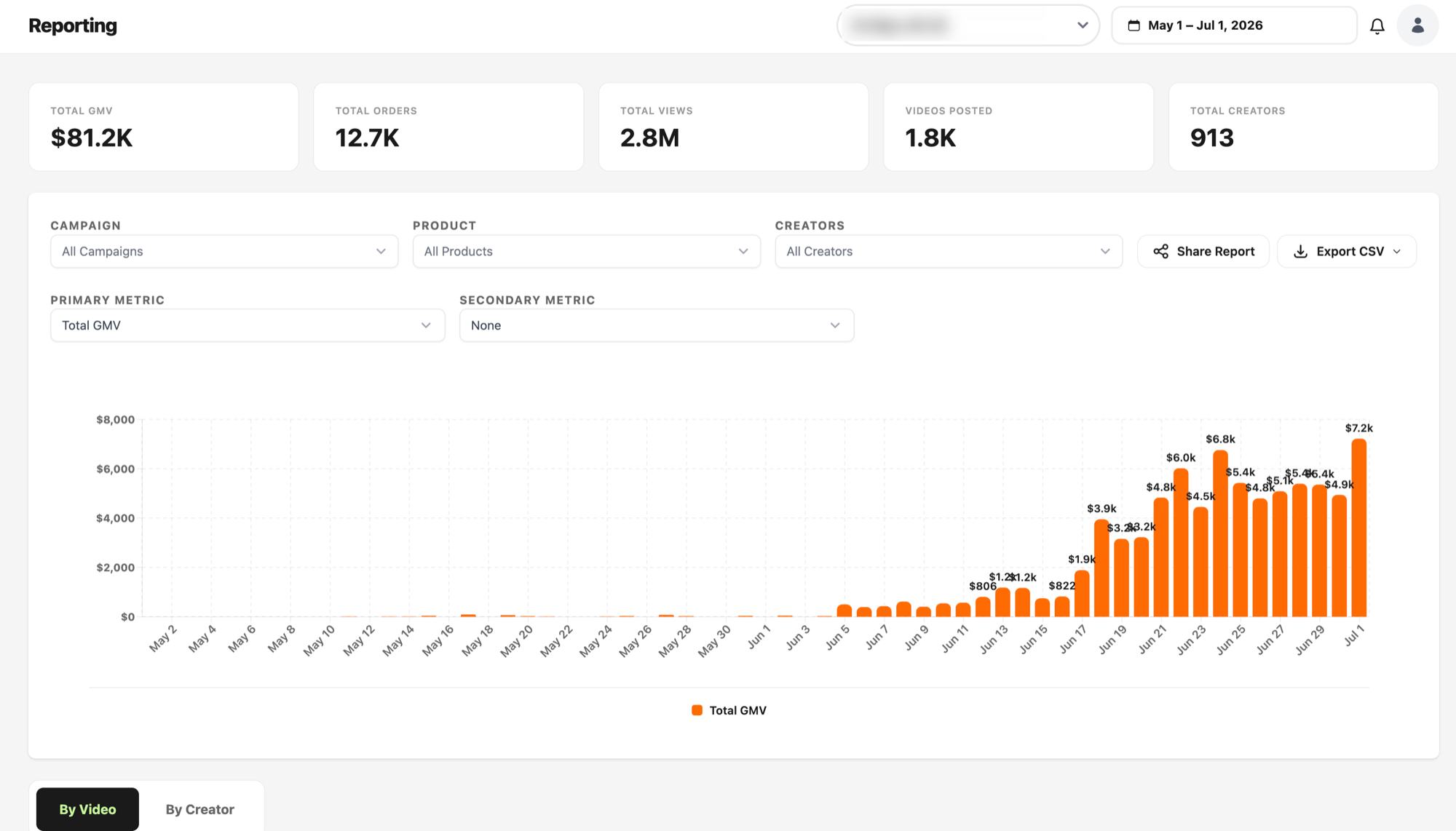Open the blurred account selector dropdown

click(968, 25)
